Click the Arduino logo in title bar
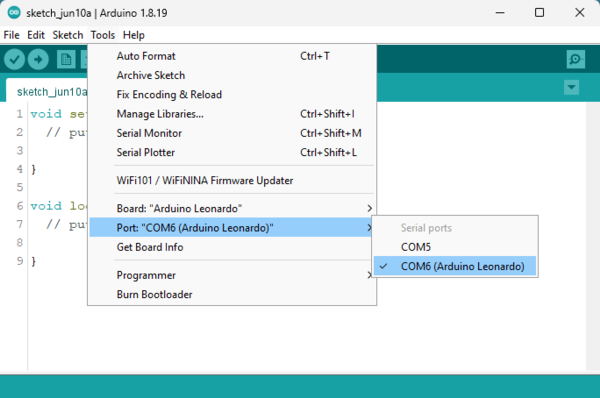 tap(14, 13)
